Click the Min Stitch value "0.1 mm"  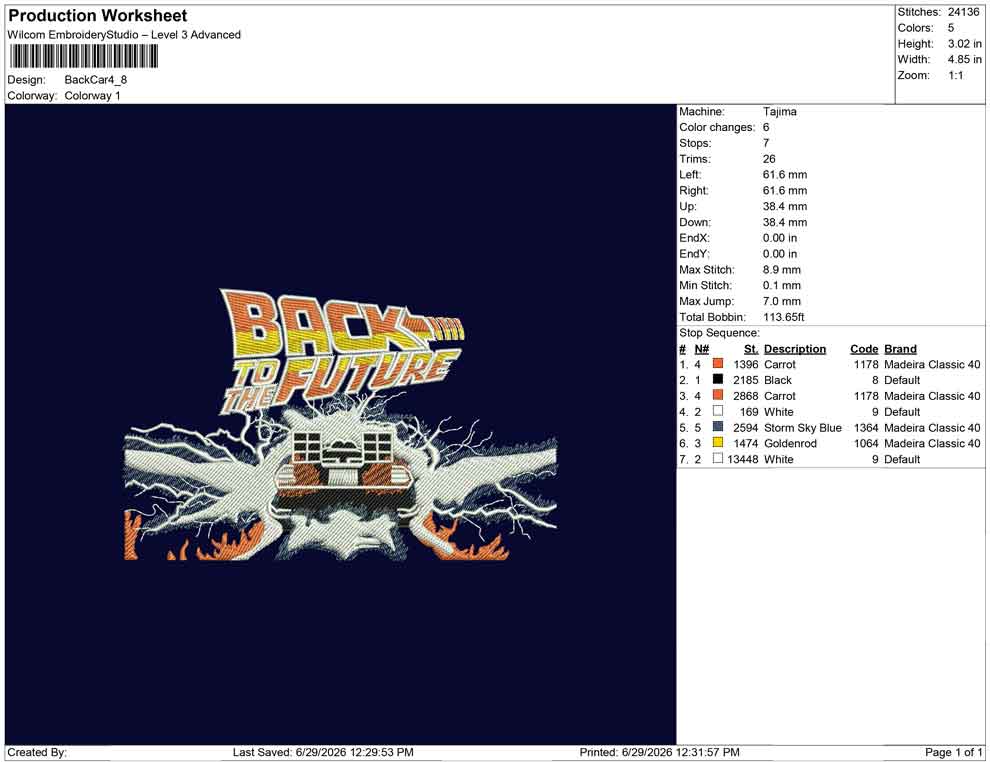[x=782, y=285]
